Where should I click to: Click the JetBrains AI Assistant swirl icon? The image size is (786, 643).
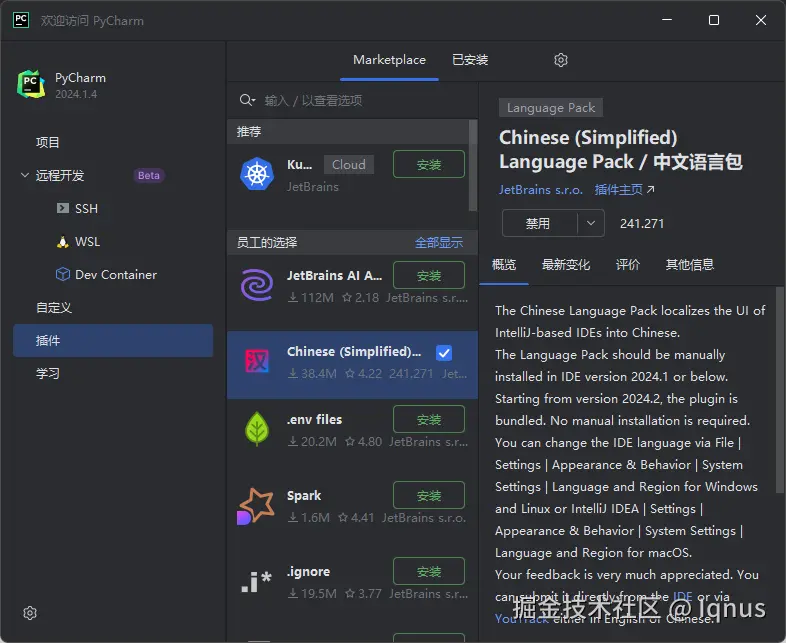(257, 285)
